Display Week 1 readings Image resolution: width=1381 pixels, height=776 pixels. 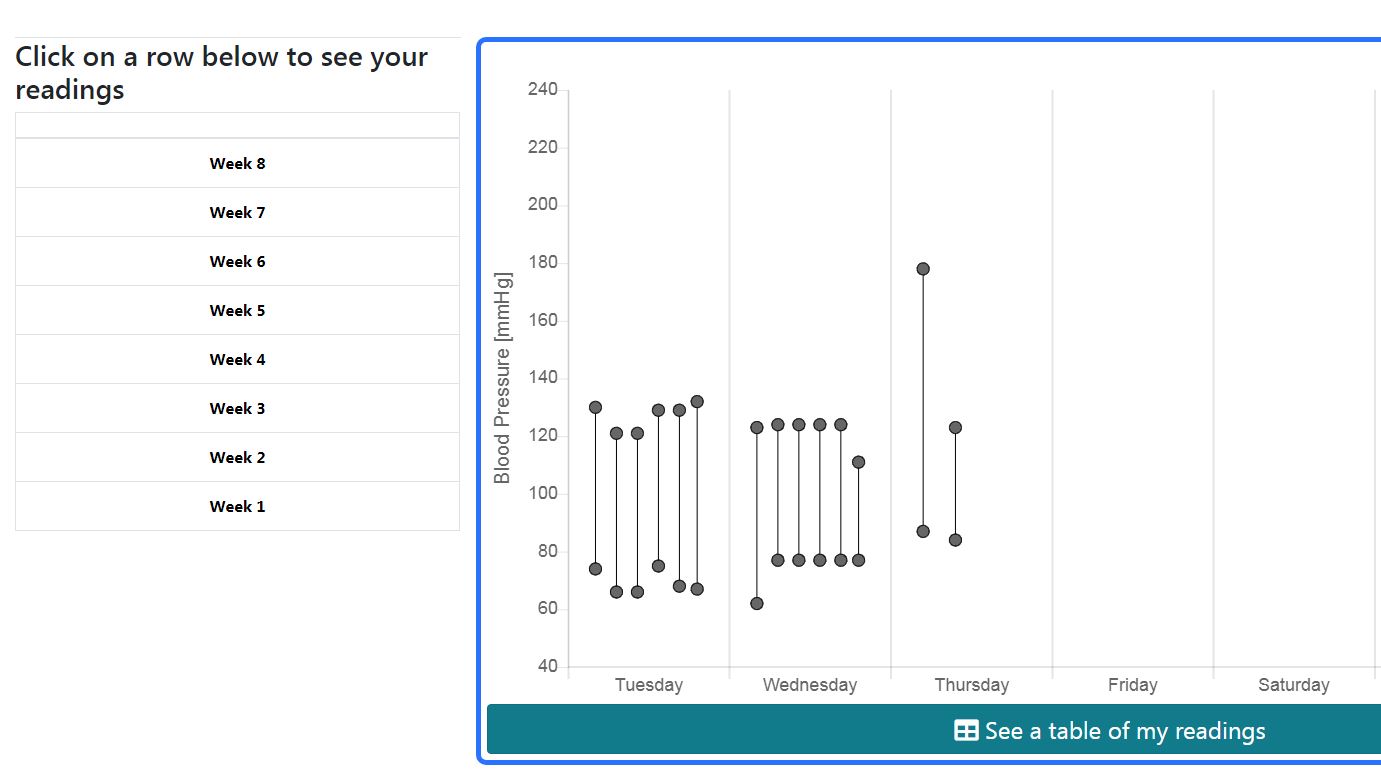(237, 506)
